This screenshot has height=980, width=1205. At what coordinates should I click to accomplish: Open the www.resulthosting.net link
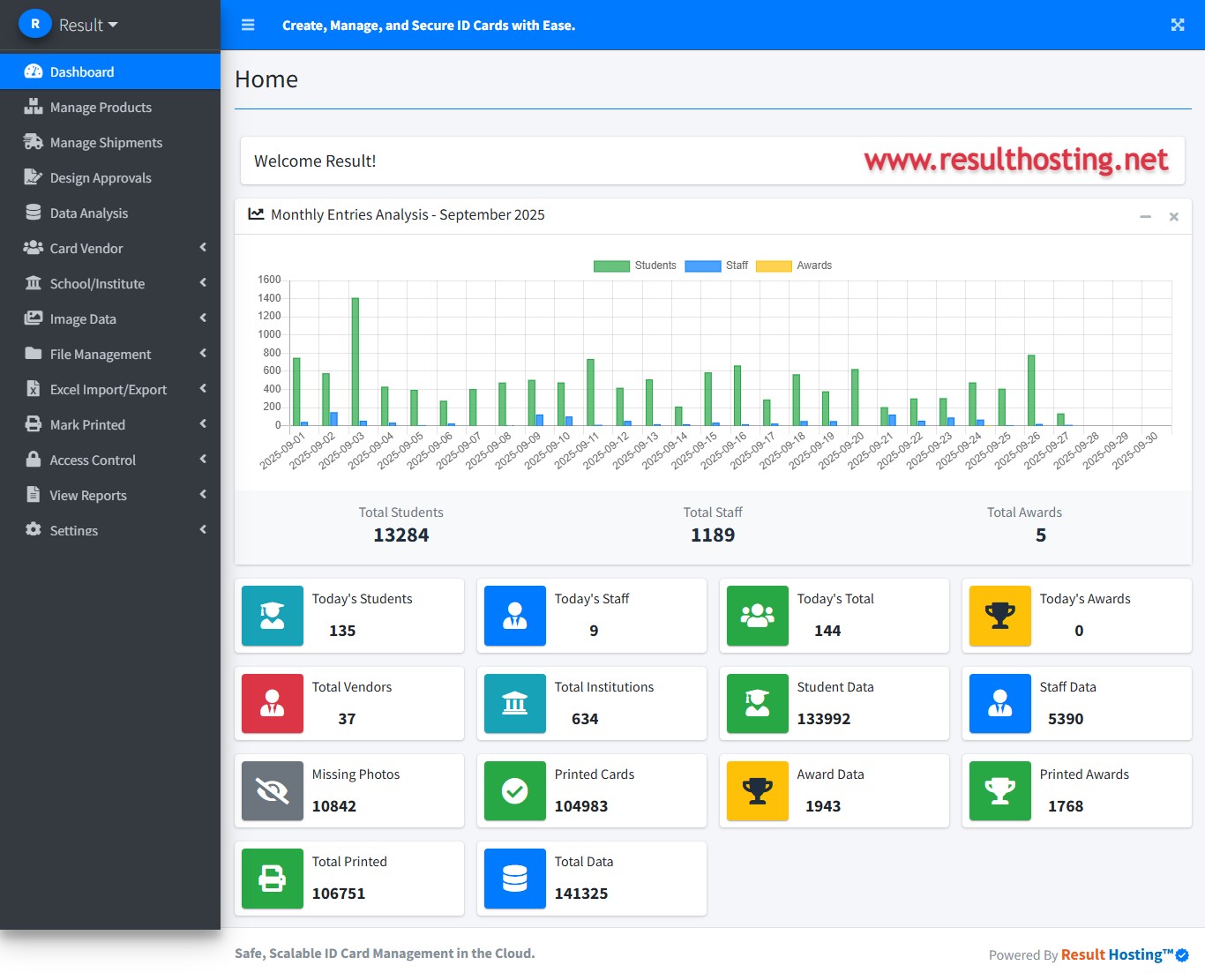pos(1015,160)
